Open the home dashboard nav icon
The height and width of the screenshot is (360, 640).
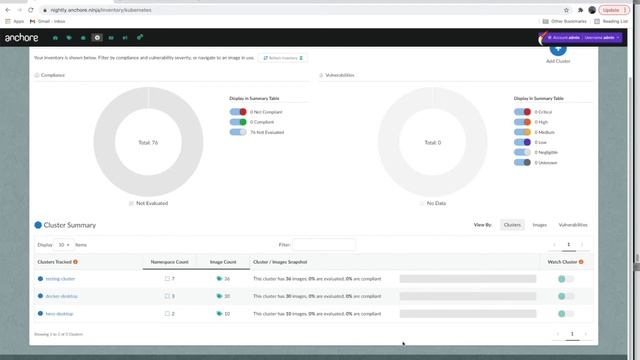(56, 38)
